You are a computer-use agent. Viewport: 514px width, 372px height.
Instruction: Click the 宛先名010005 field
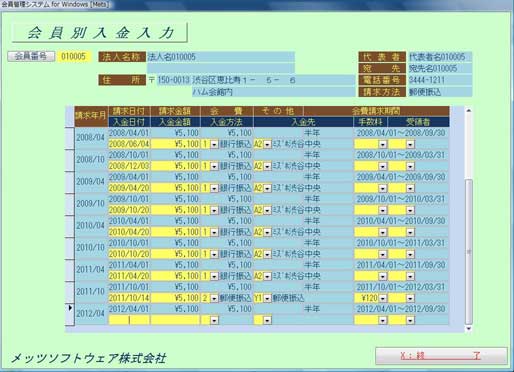(440, 68)
